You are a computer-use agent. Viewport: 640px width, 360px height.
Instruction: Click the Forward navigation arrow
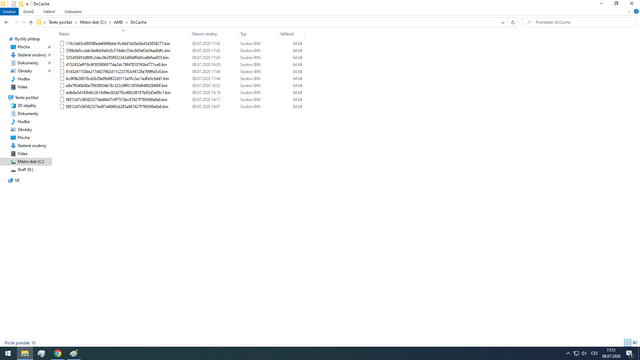click(16, 22)
